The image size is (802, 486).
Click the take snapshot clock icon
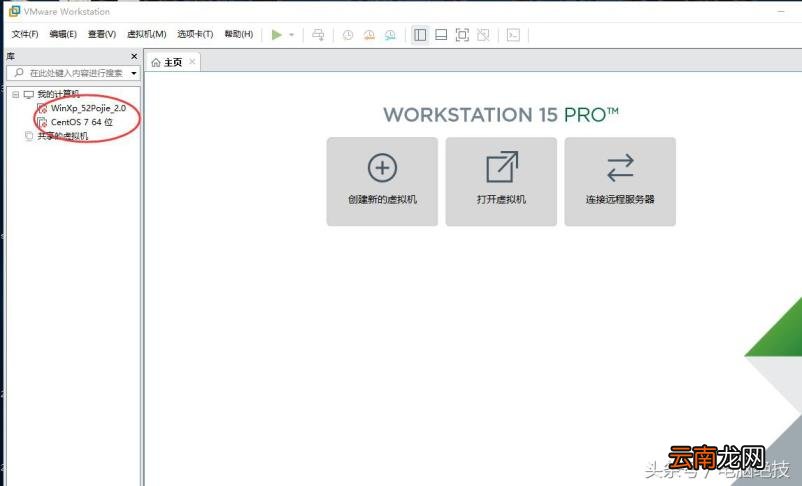tap(348, 35)
